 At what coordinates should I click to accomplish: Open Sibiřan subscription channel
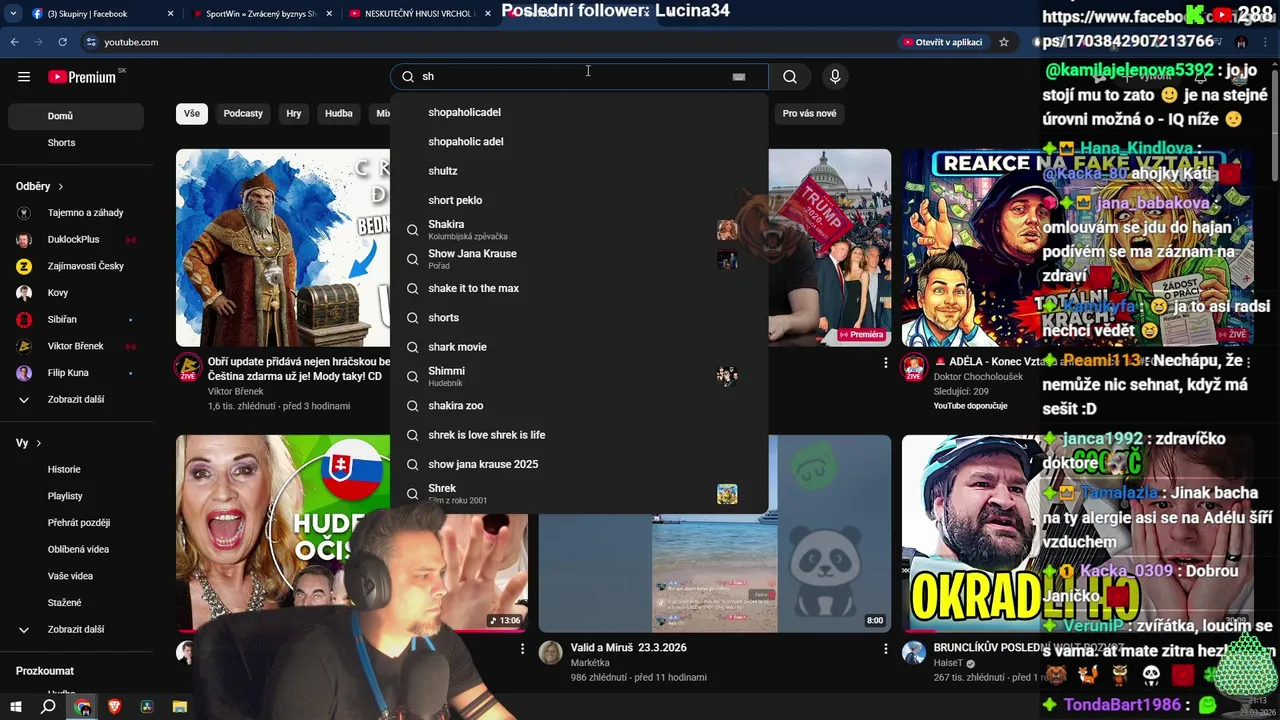click(76, 319)
